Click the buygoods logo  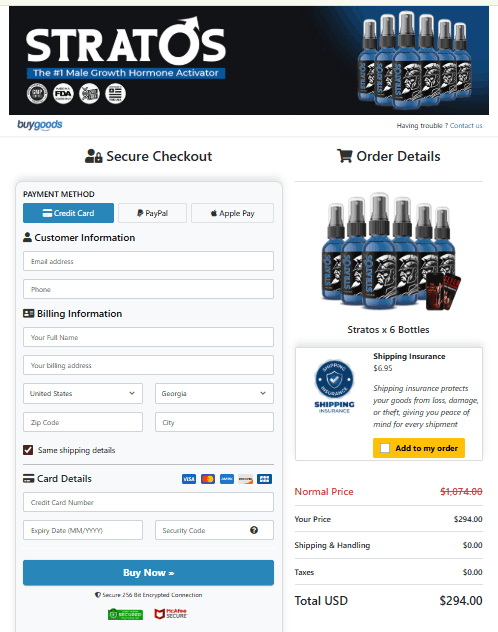39,125
